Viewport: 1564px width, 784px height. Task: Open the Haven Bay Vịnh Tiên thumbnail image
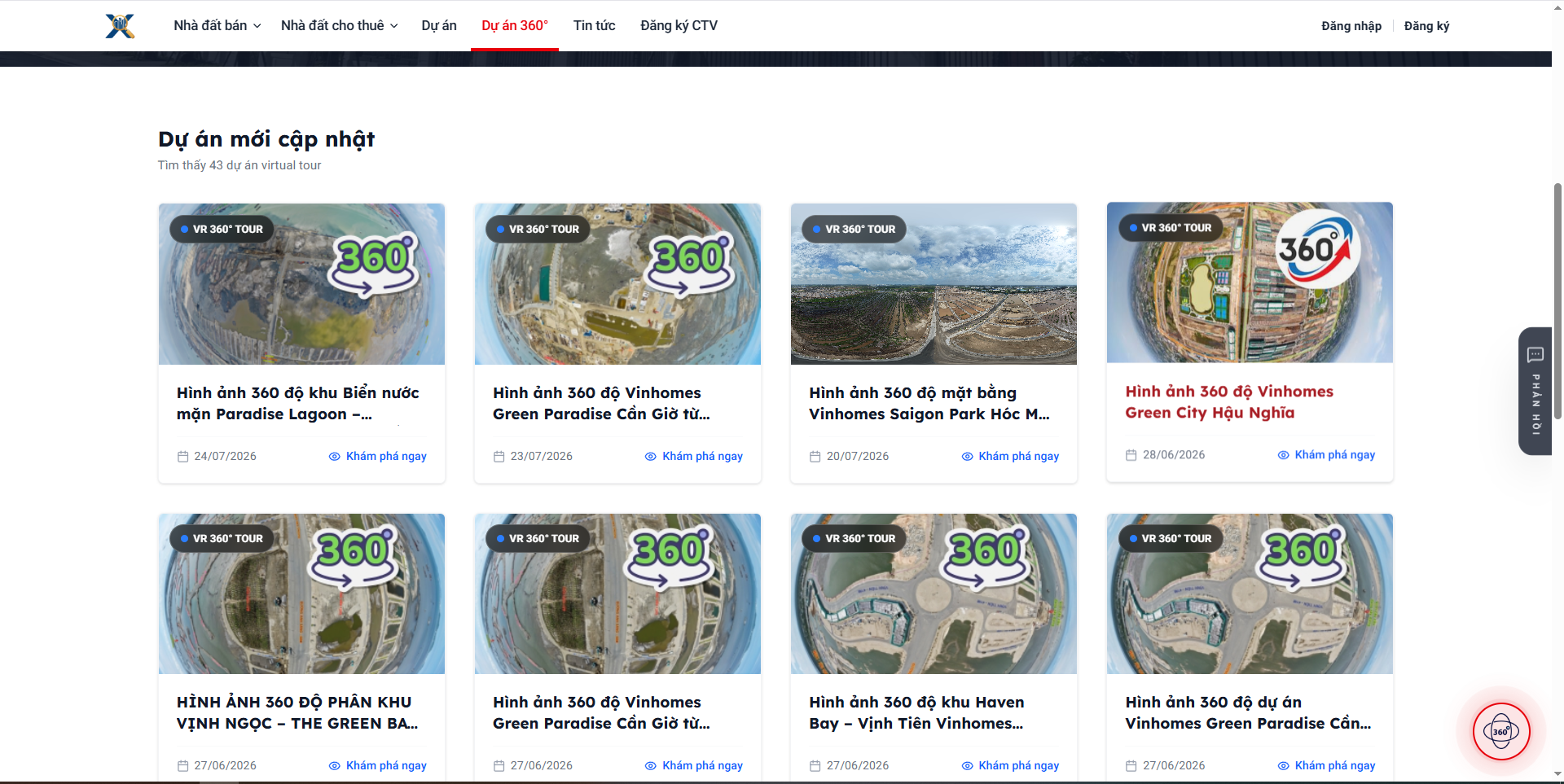[x=934, y=593]
